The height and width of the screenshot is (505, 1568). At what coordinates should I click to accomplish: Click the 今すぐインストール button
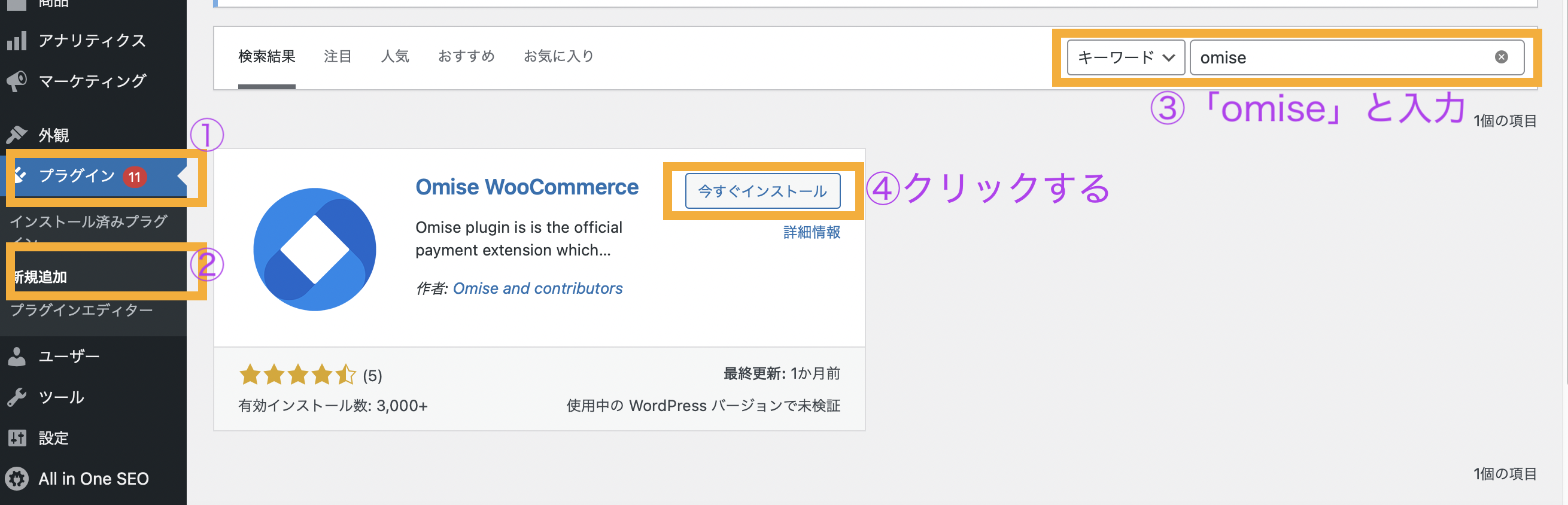(x=762, y=191)
